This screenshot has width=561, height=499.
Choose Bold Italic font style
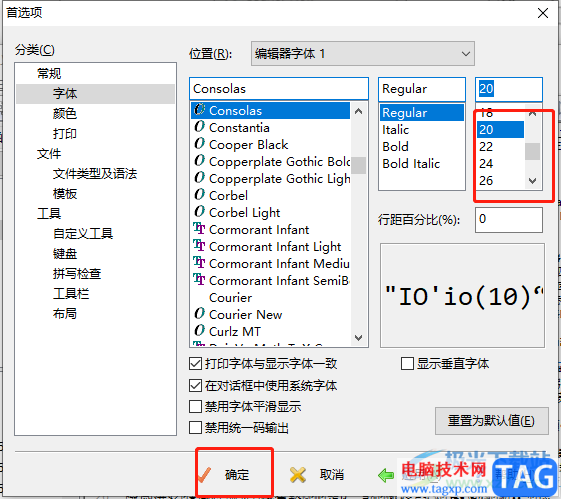coord(422,163)
